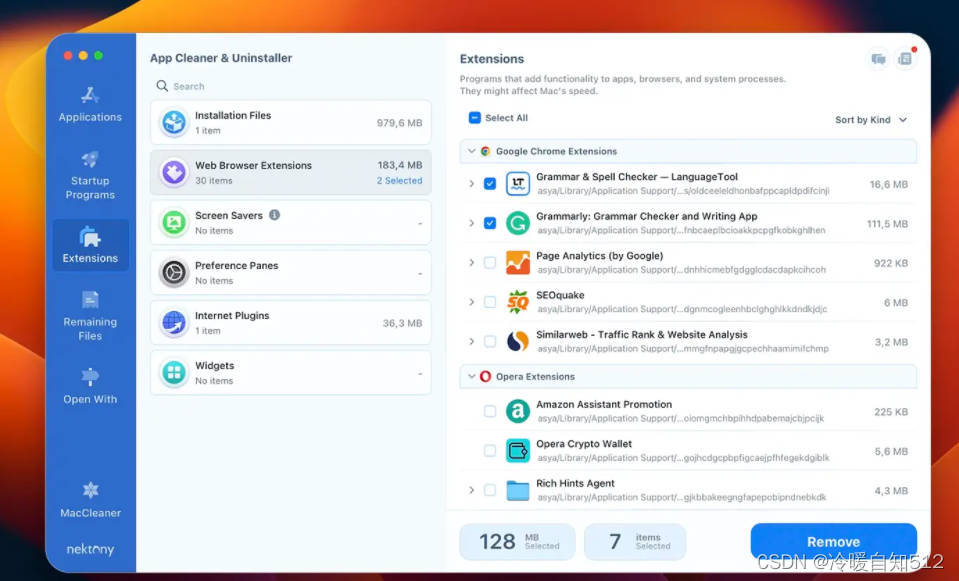Check Page Analytics (by Google) checkbox
The image size is (959, 581).
tap(490, 262)
